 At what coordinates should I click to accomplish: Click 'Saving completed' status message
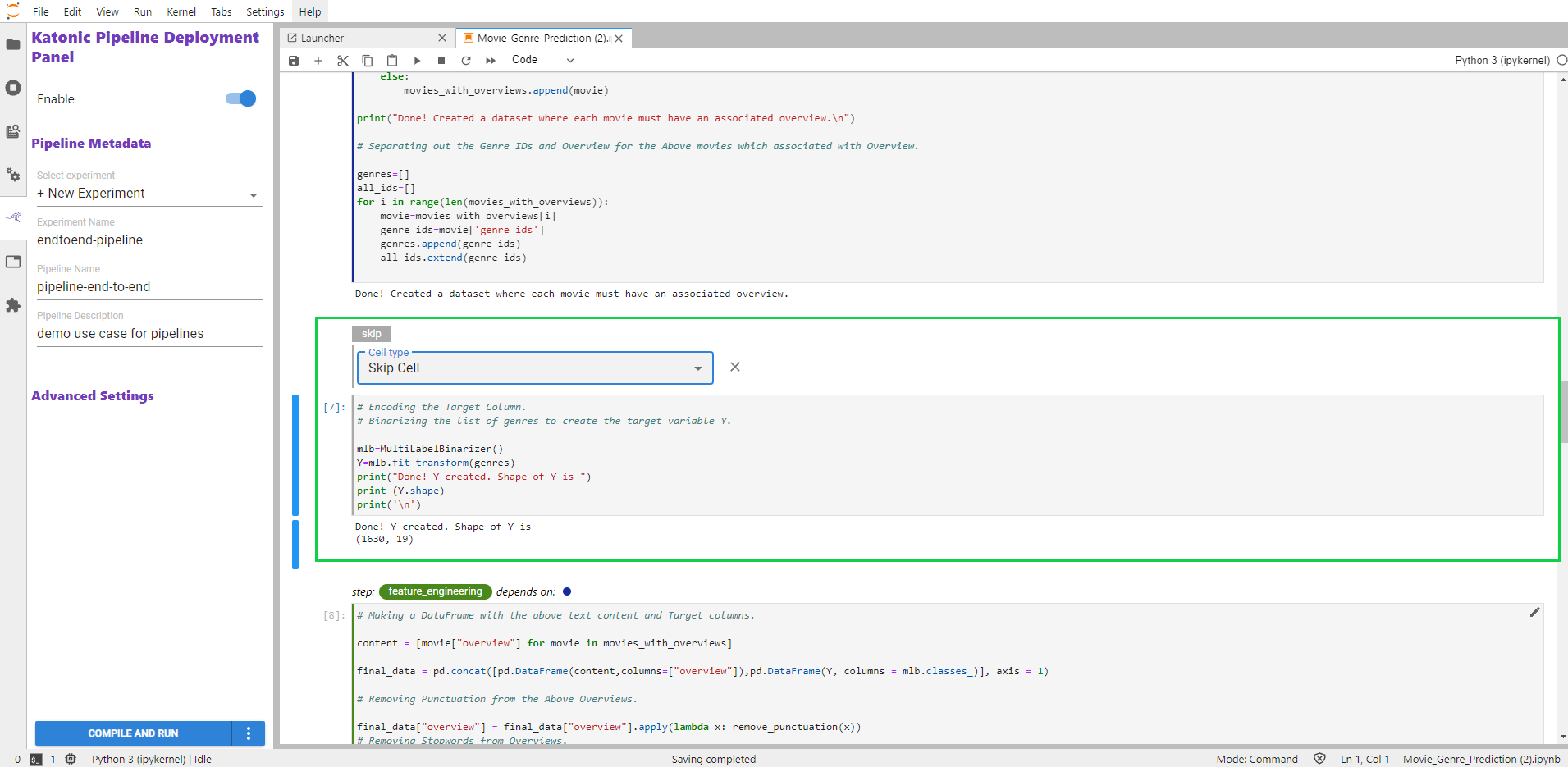point(714,760)
